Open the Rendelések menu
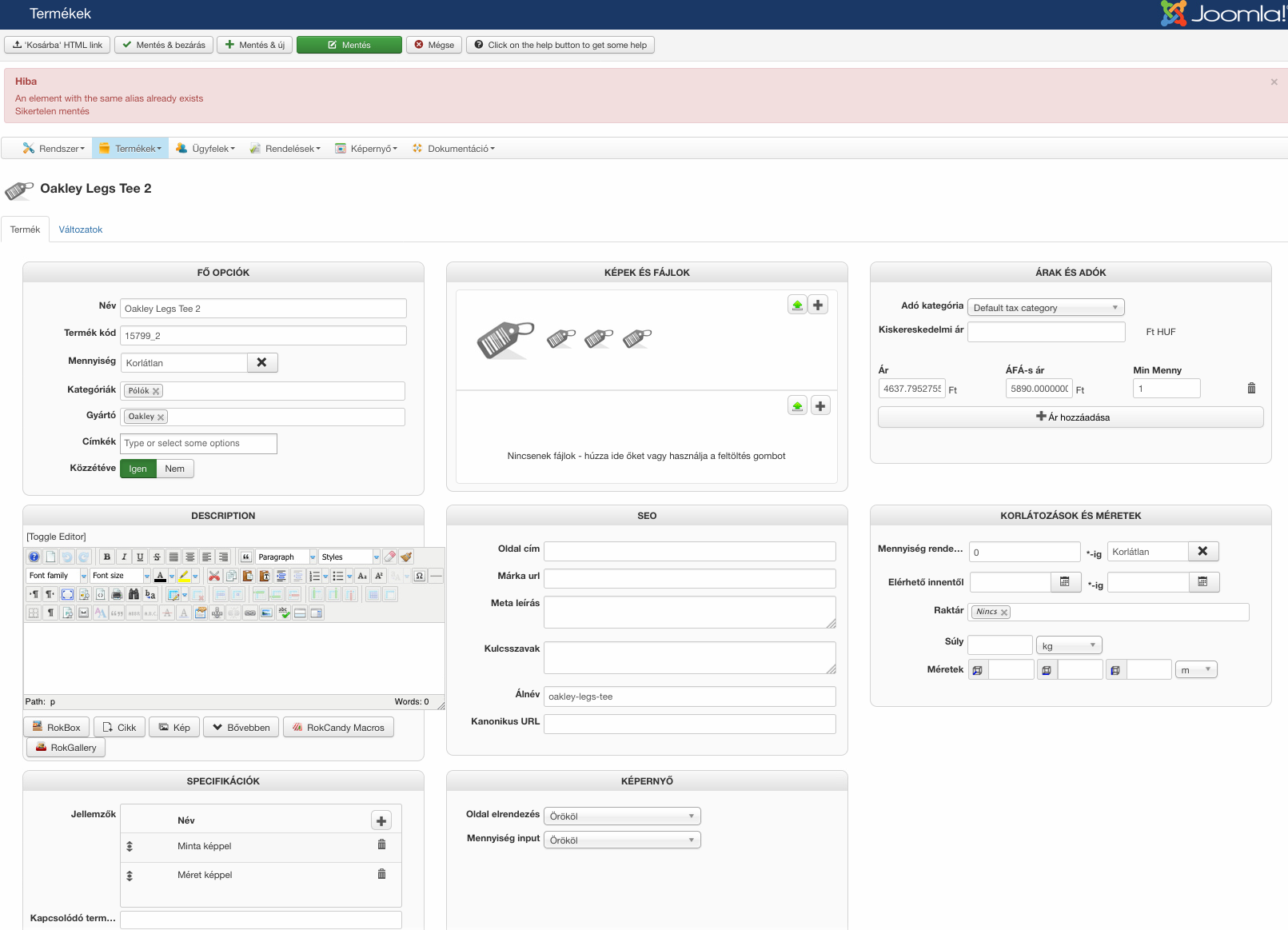 tap(285, 149)
